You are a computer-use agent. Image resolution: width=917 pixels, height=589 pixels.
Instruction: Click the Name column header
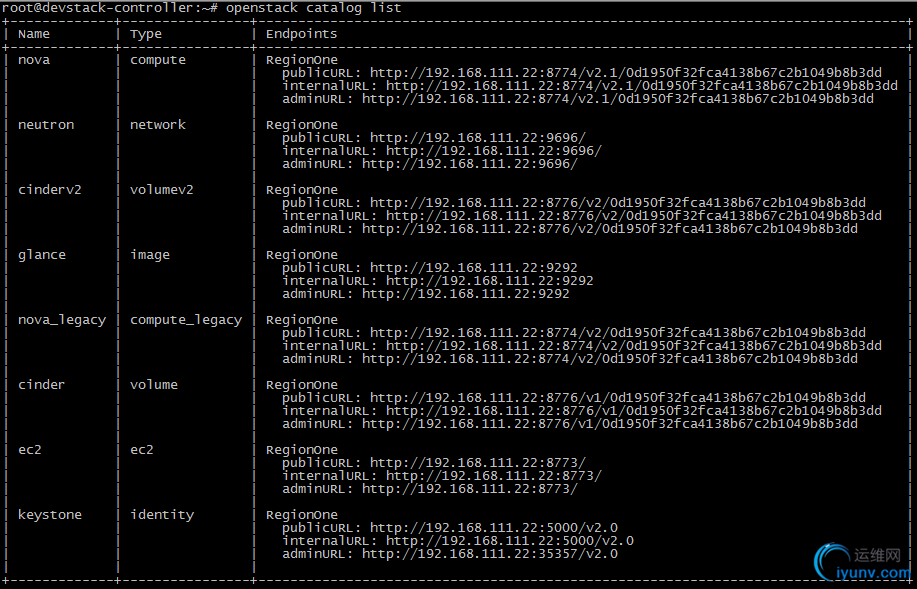pyautogui.click(x=34, y=34)
